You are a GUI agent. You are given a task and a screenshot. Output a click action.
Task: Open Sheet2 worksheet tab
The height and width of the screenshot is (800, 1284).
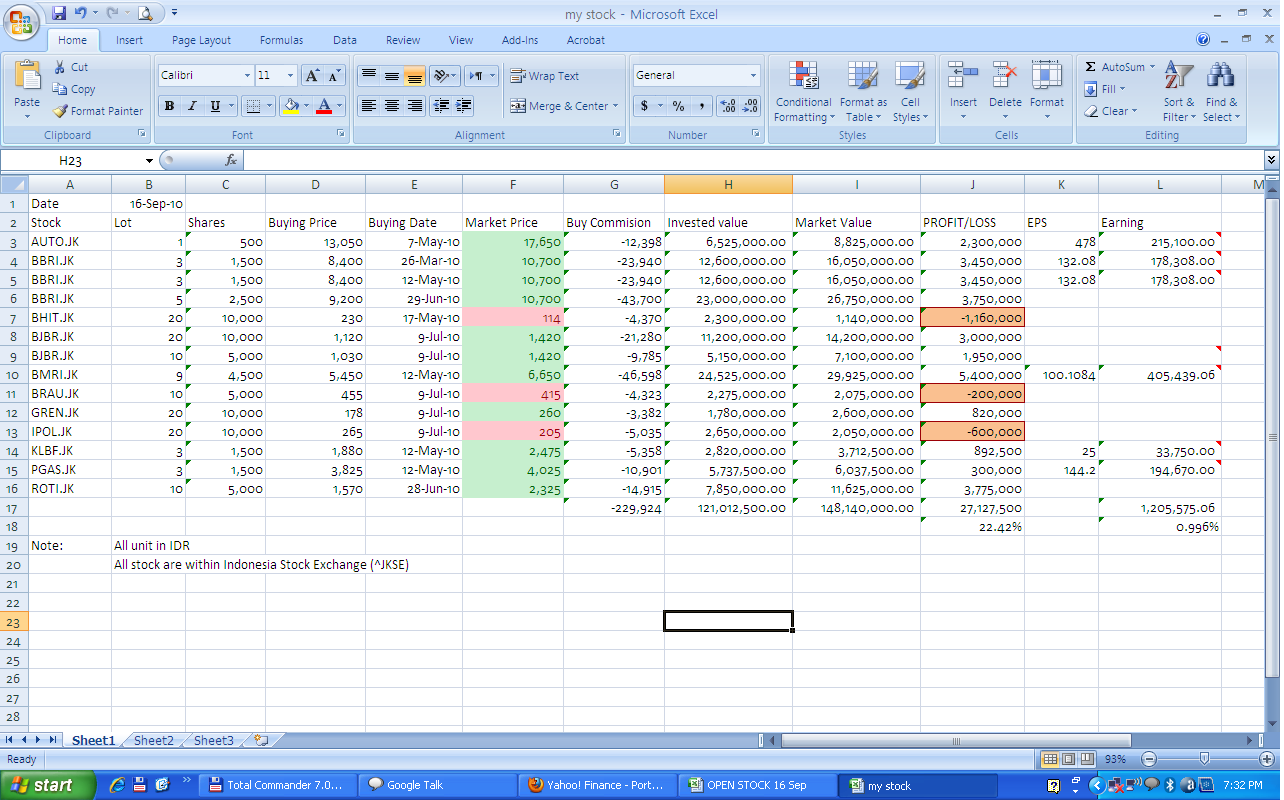click(x=154, y=741)
